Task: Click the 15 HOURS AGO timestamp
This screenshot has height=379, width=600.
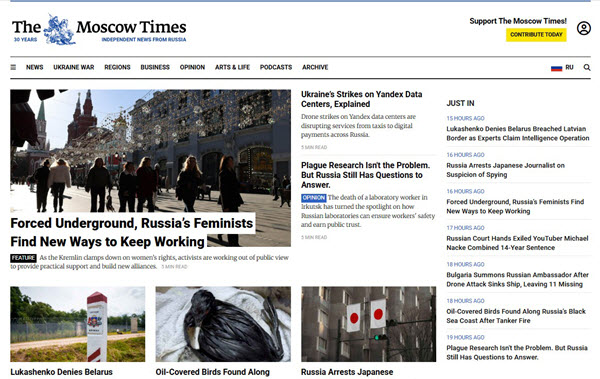Action: tap(465, 118)
